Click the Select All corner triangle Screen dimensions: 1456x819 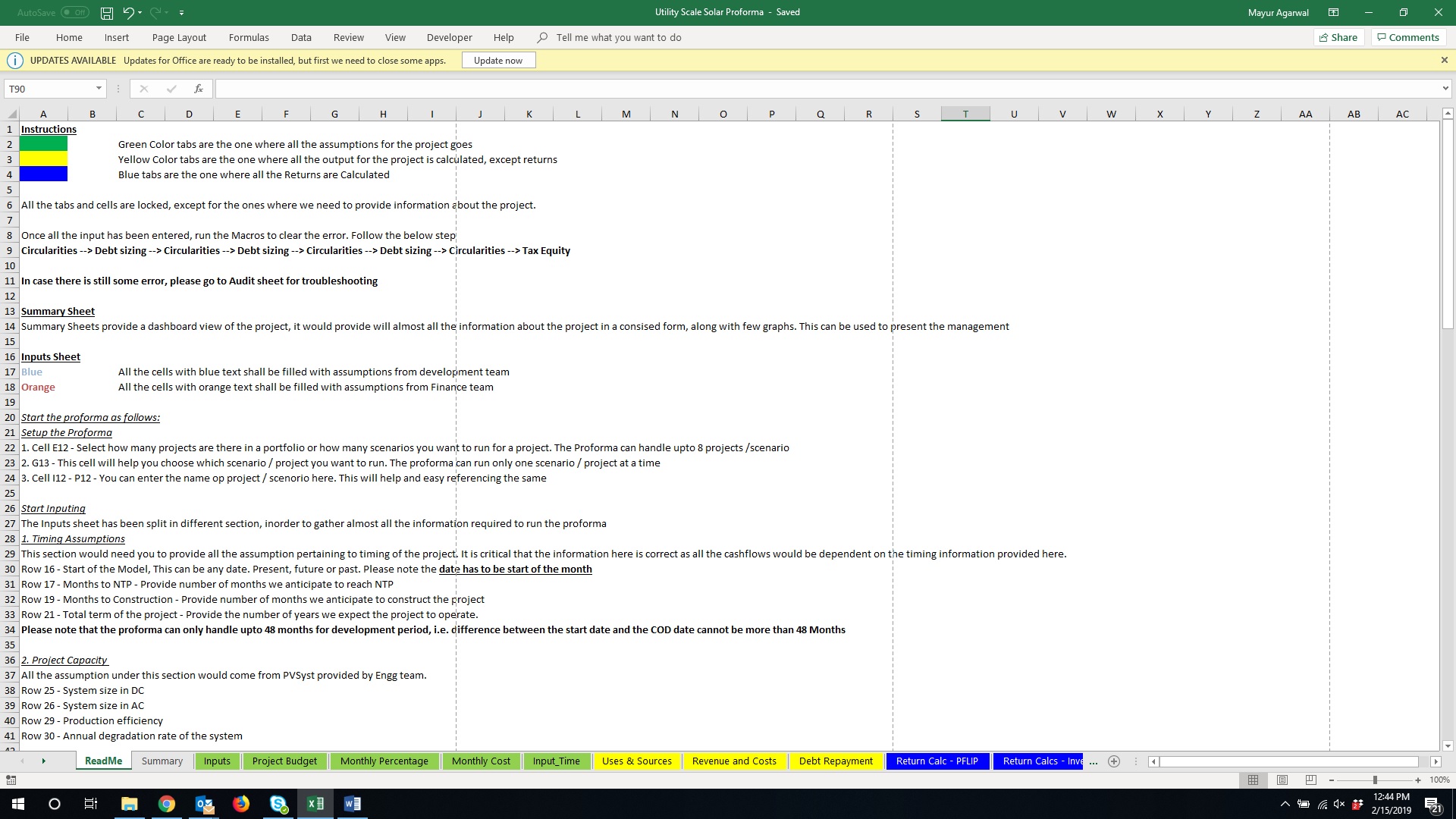10,115
